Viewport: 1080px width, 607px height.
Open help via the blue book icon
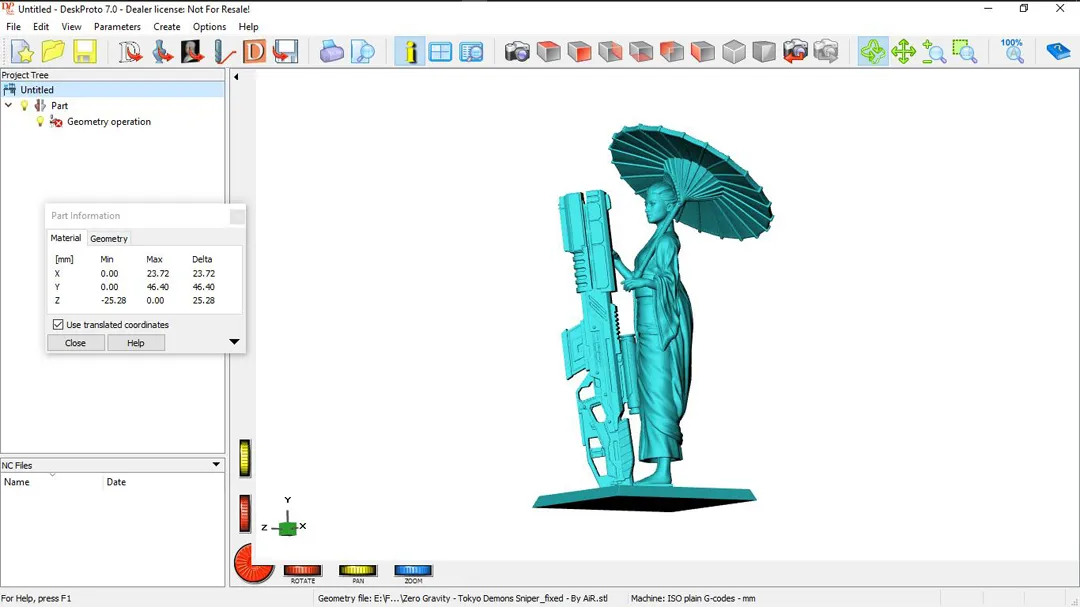1057,52
